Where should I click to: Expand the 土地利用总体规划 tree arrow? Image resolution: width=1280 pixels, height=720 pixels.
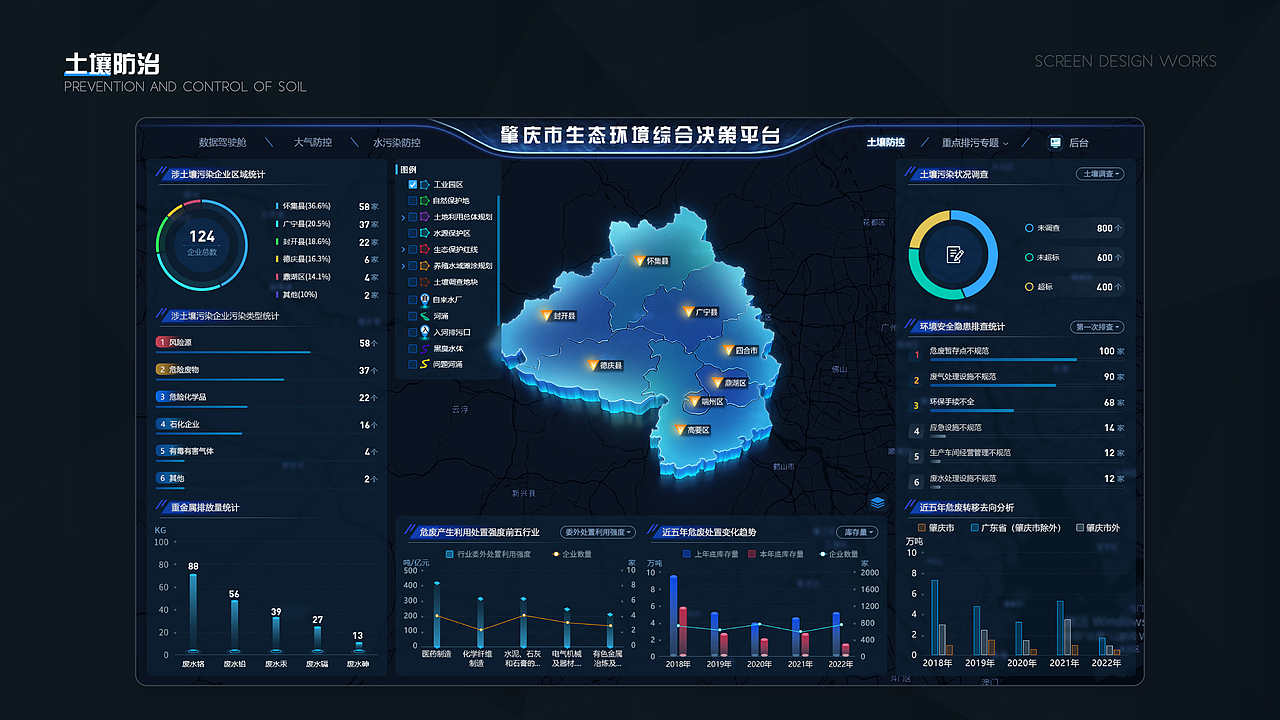coord(403,217)
